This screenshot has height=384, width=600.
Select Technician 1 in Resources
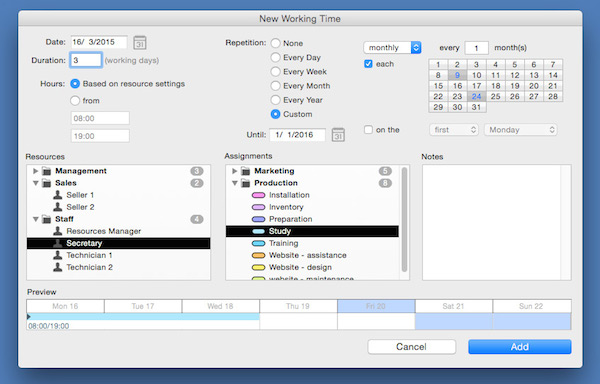click(x=119, y=255)
